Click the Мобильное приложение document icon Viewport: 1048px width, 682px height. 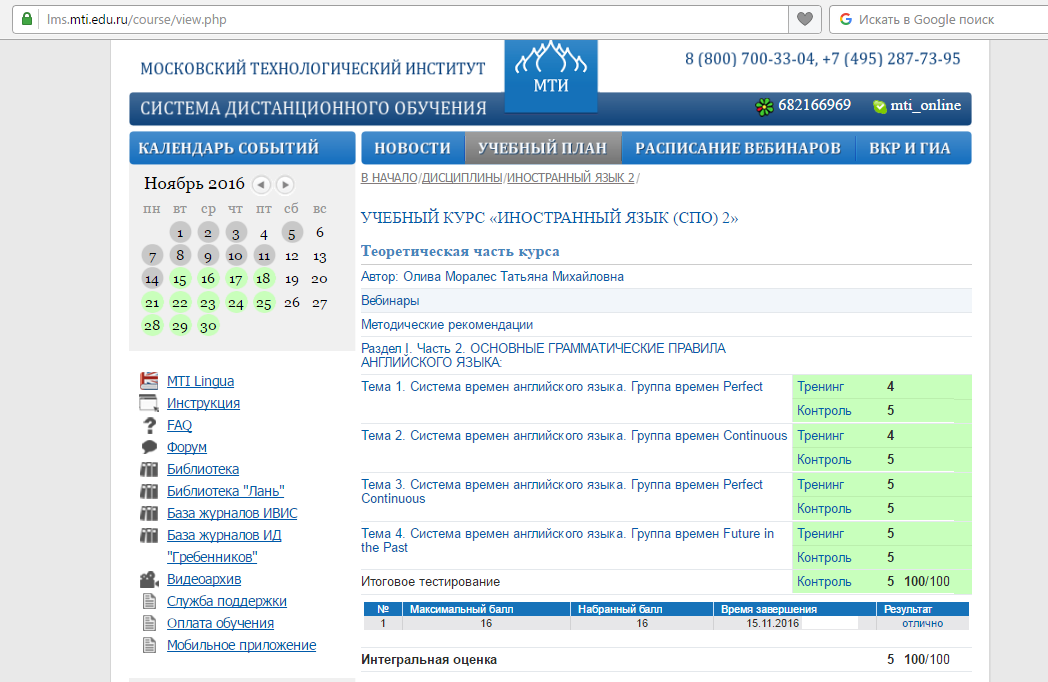click(150, 645)
